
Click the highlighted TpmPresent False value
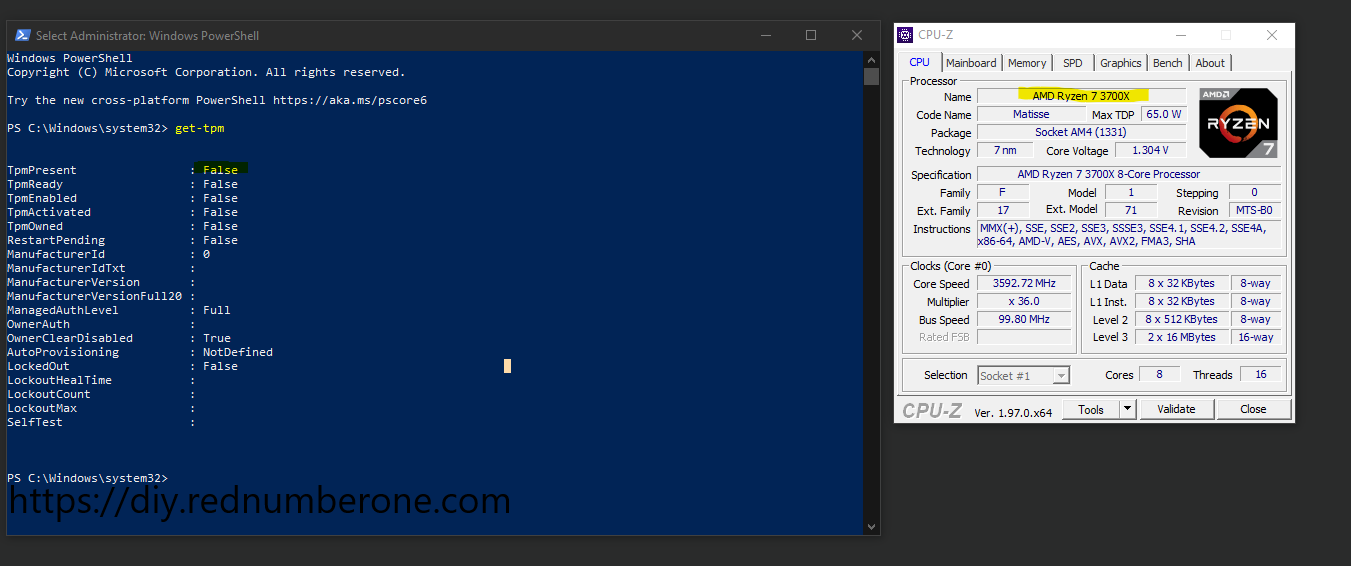221,170
